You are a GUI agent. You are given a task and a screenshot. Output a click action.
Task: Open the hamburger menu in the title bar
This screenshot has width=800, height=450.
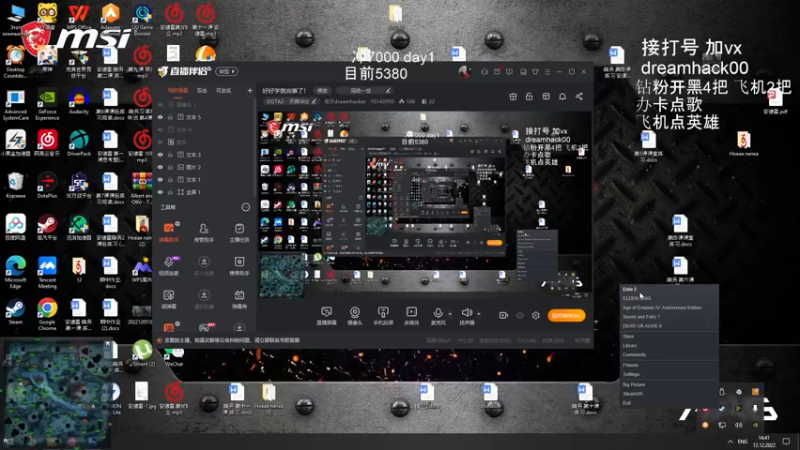tap(547, 72)
